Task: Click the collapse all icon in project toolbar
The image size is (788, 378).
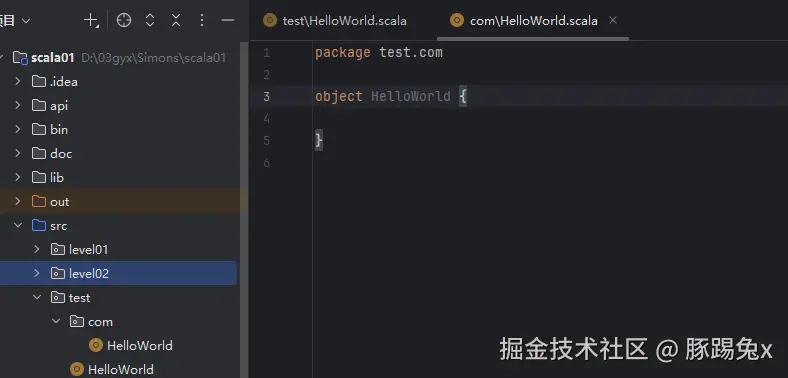Action: click(x=176, y=20)
